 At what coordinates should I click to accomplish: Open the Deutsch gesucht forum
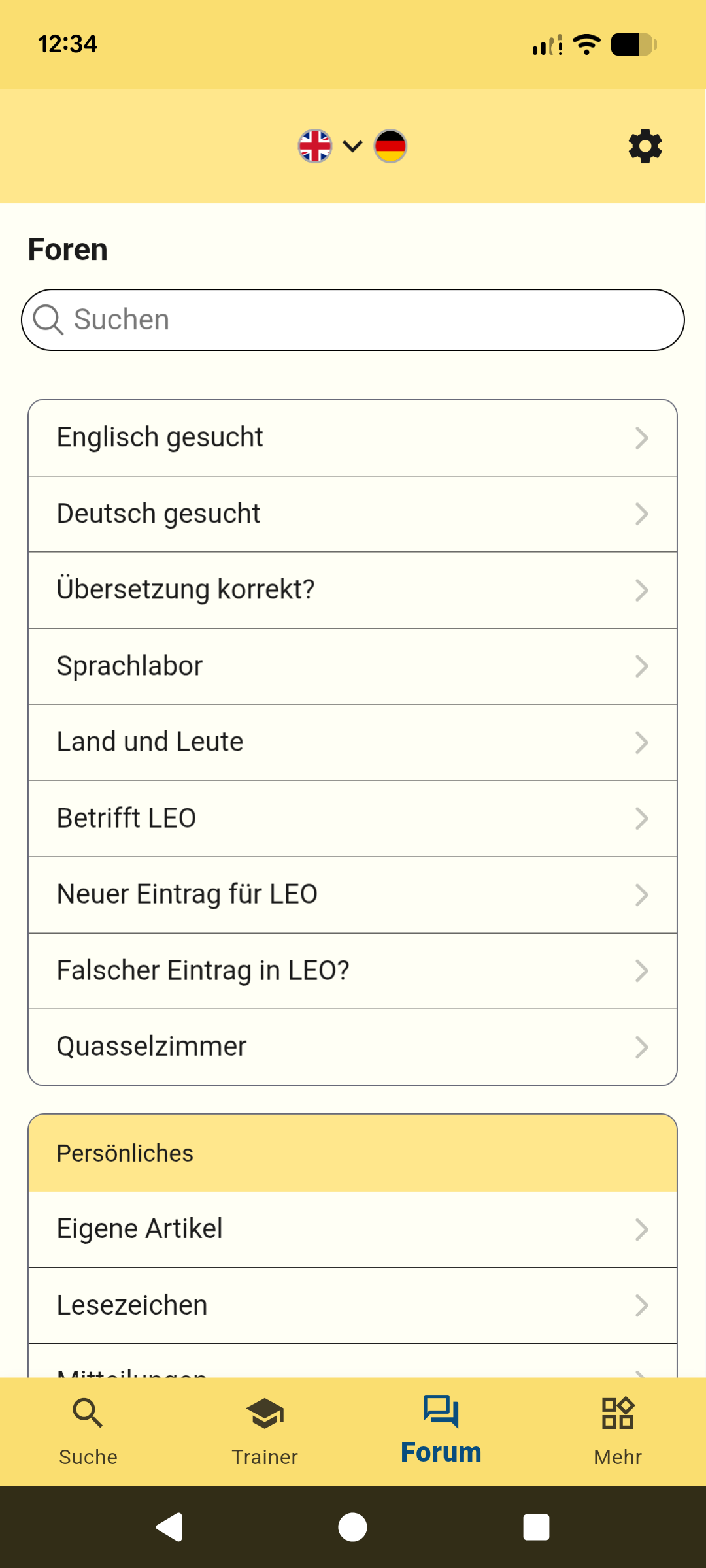352,514
